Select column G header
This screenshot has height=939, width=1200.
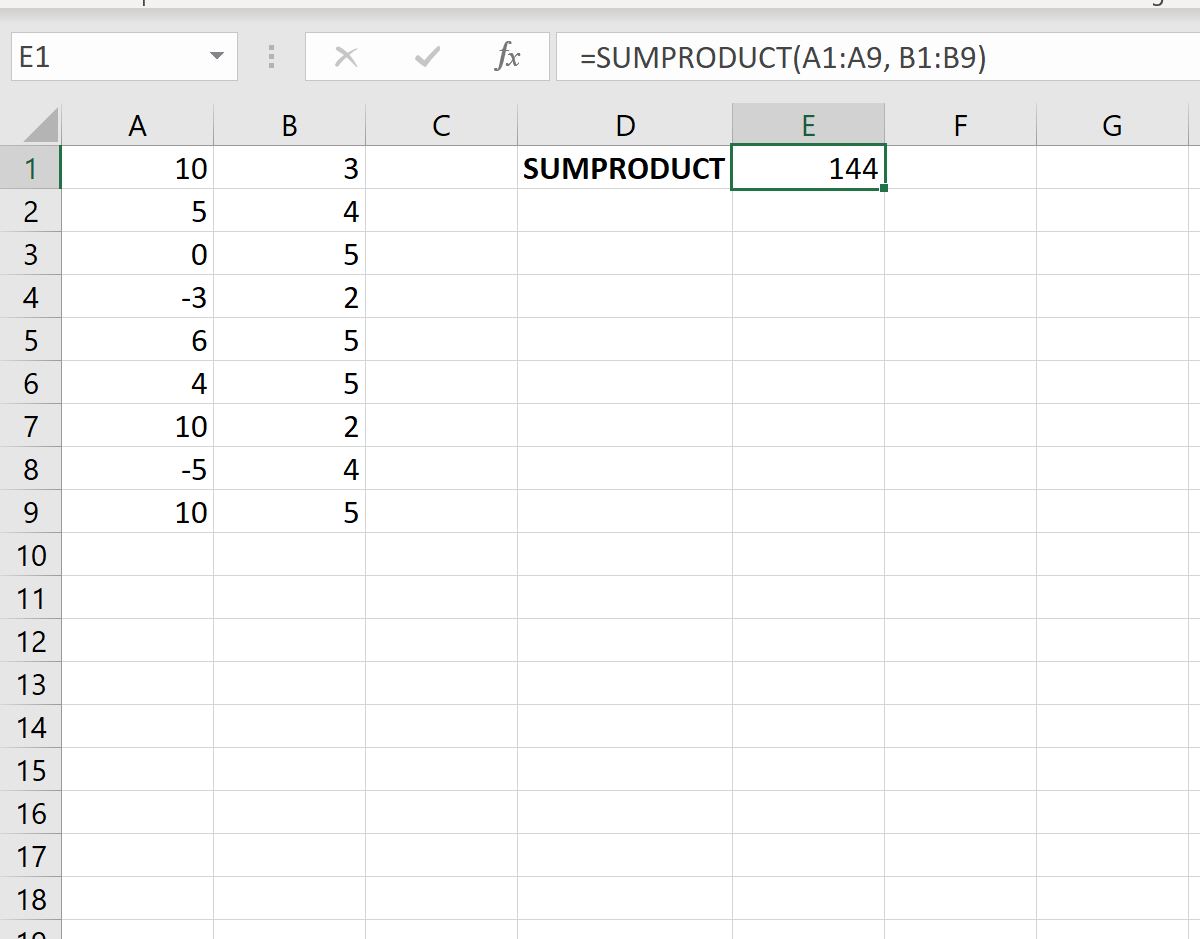(1110, 124)
